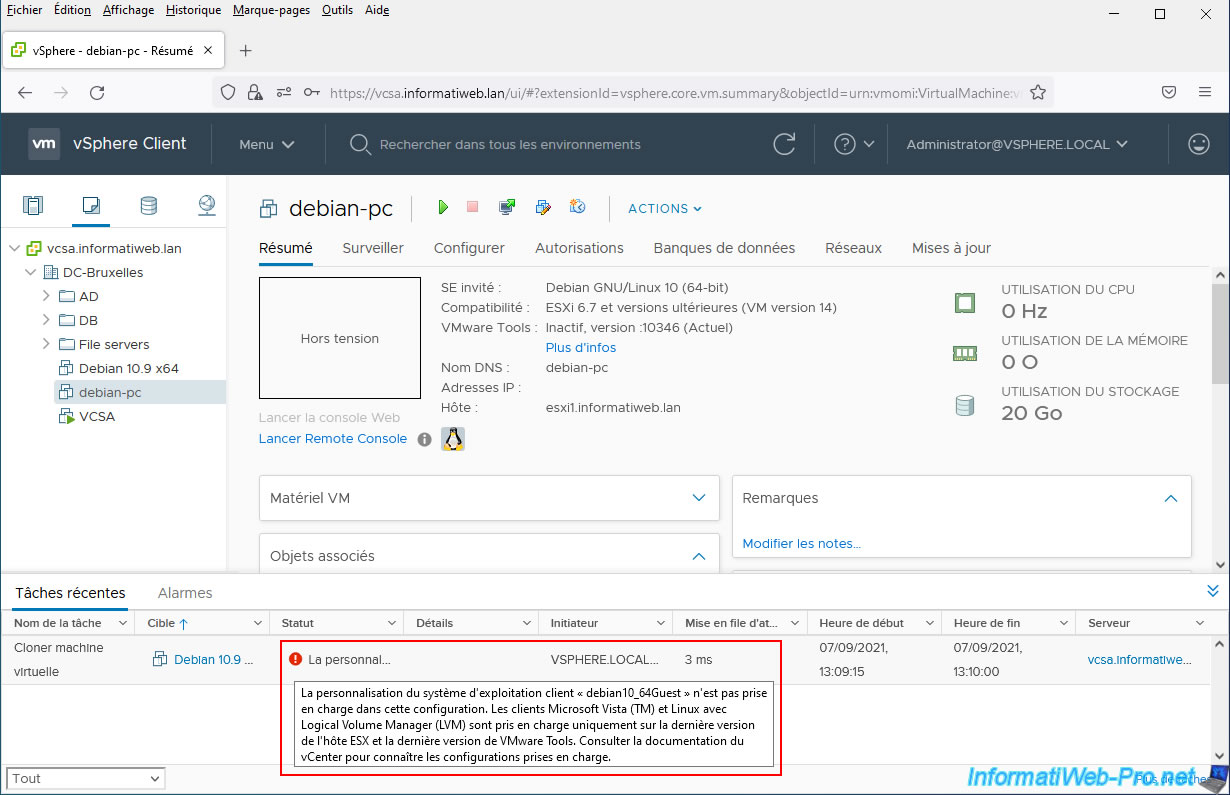Click Modifier les notes link
The image size is (1230, 795).
[x=801, y=544]
